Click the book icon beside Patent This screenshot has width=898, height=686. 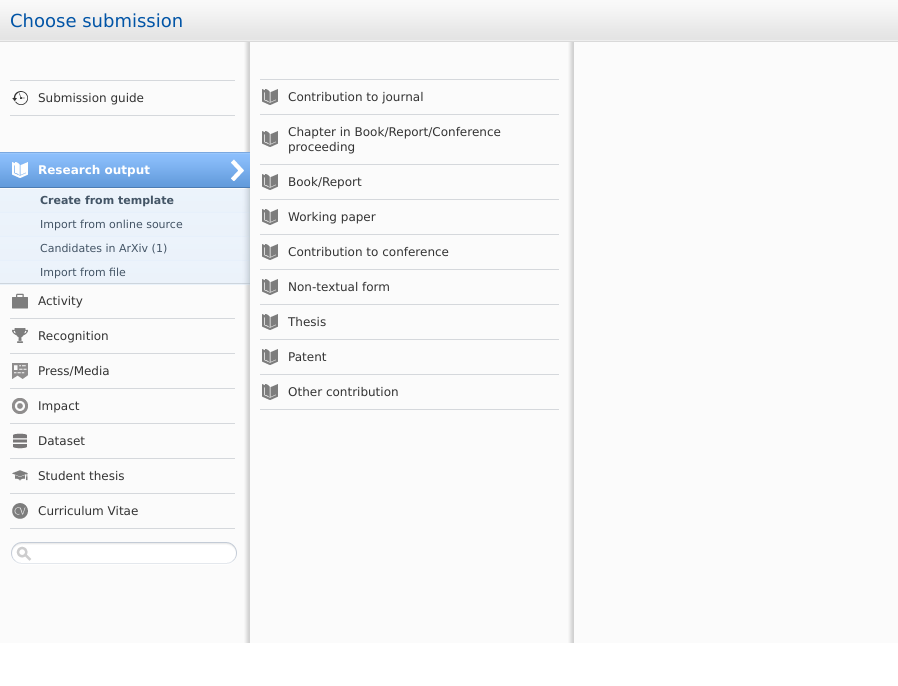[270, 357]
